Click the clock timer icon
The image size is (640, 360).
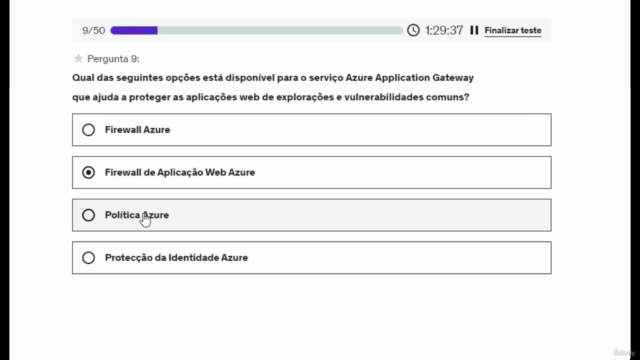coord(413,30)
